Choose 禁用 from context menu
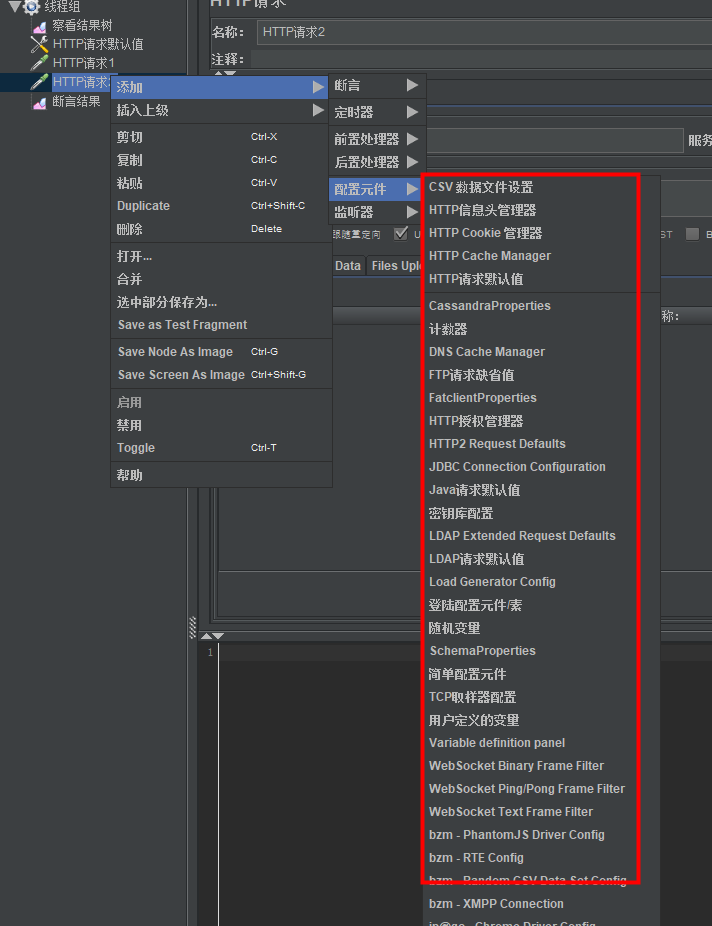The height and width of the screenshot is (926, 712). [221, 426]
